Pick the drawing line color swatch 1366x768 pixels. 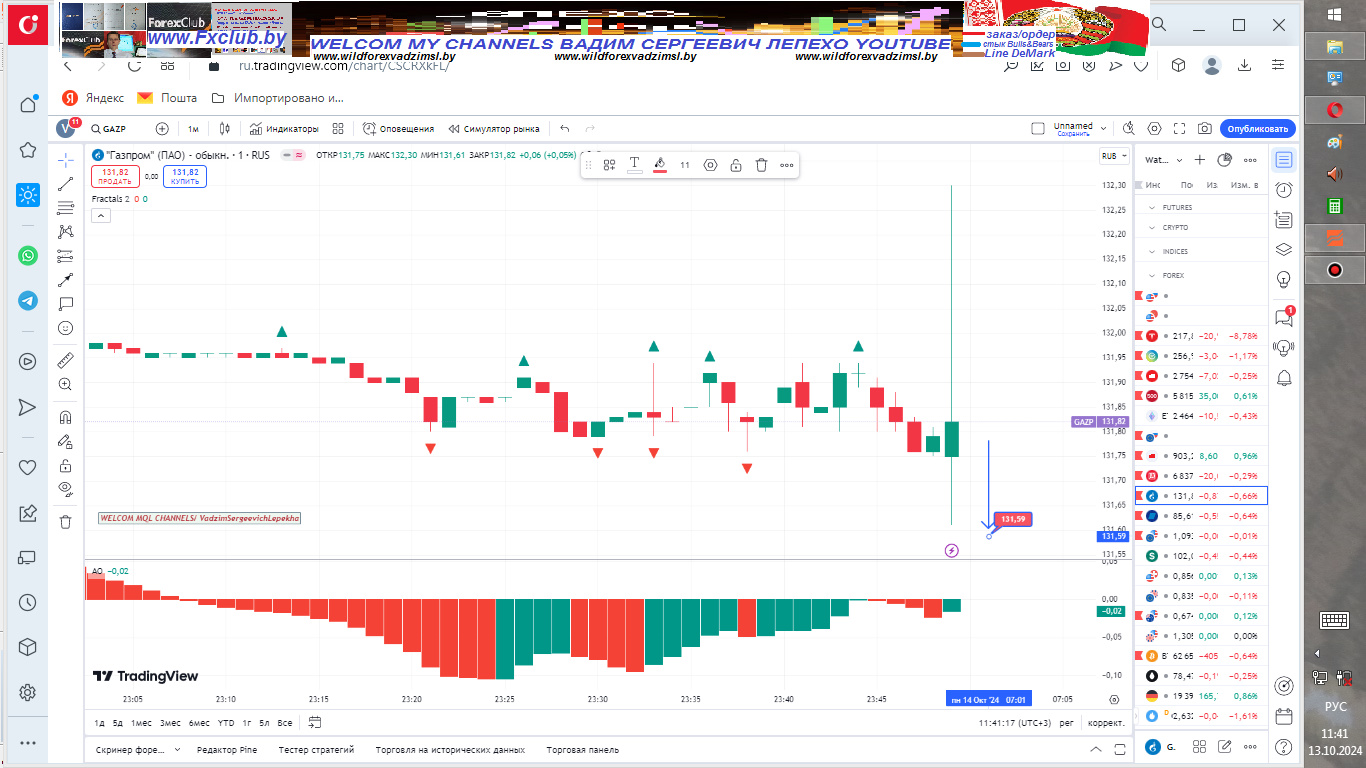[x=660, y=165]
